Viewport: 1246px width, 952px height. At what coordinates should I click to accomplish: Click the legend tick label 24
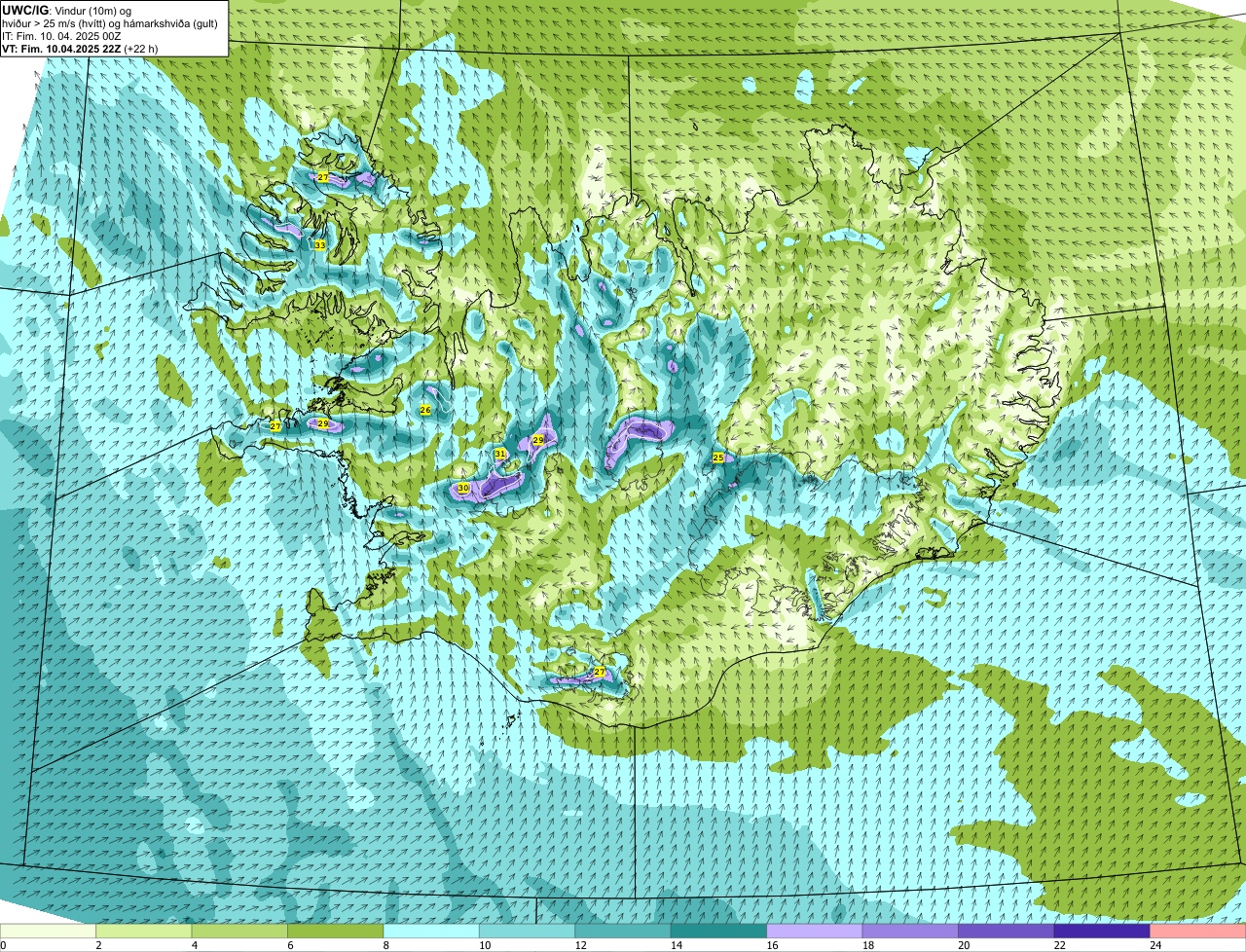point(1155,945)
